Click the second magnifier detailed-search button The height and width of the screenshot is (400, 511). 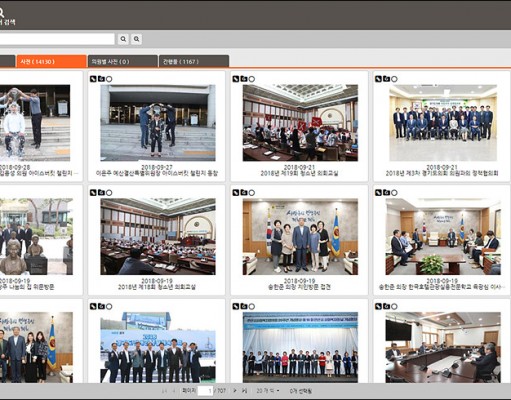[x=137, y=39]
